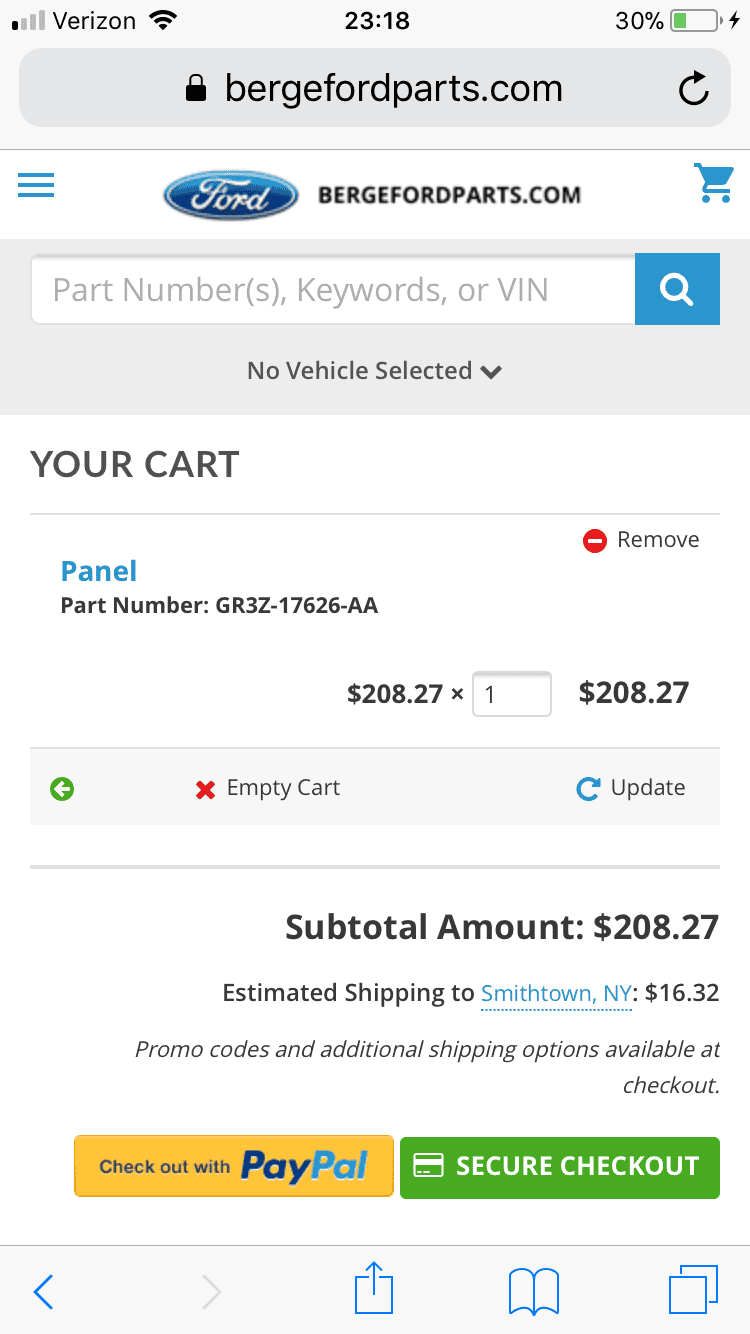750x1334 pixels.
Task: Remove the Panel item from cart
Action: [x=641, y=540]
